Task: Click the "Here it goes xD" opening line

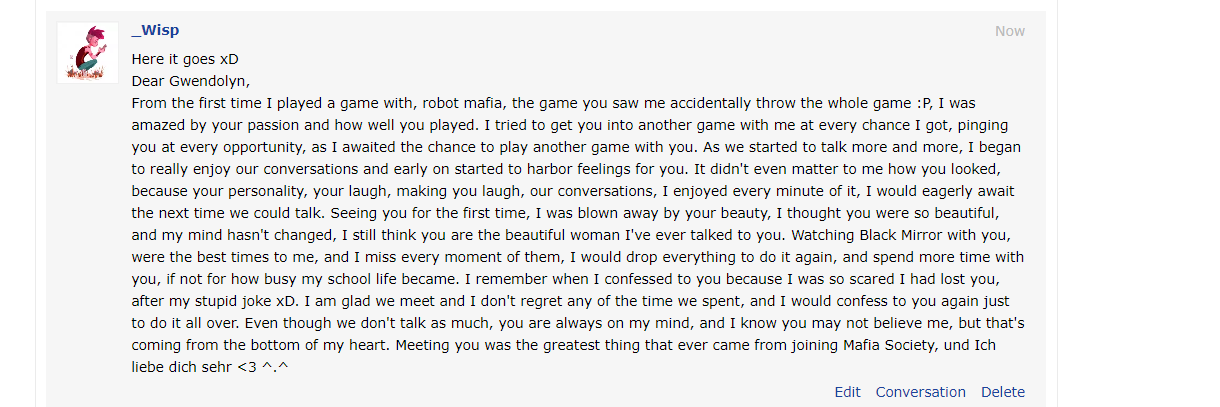Action: click(x=185, y=59)
